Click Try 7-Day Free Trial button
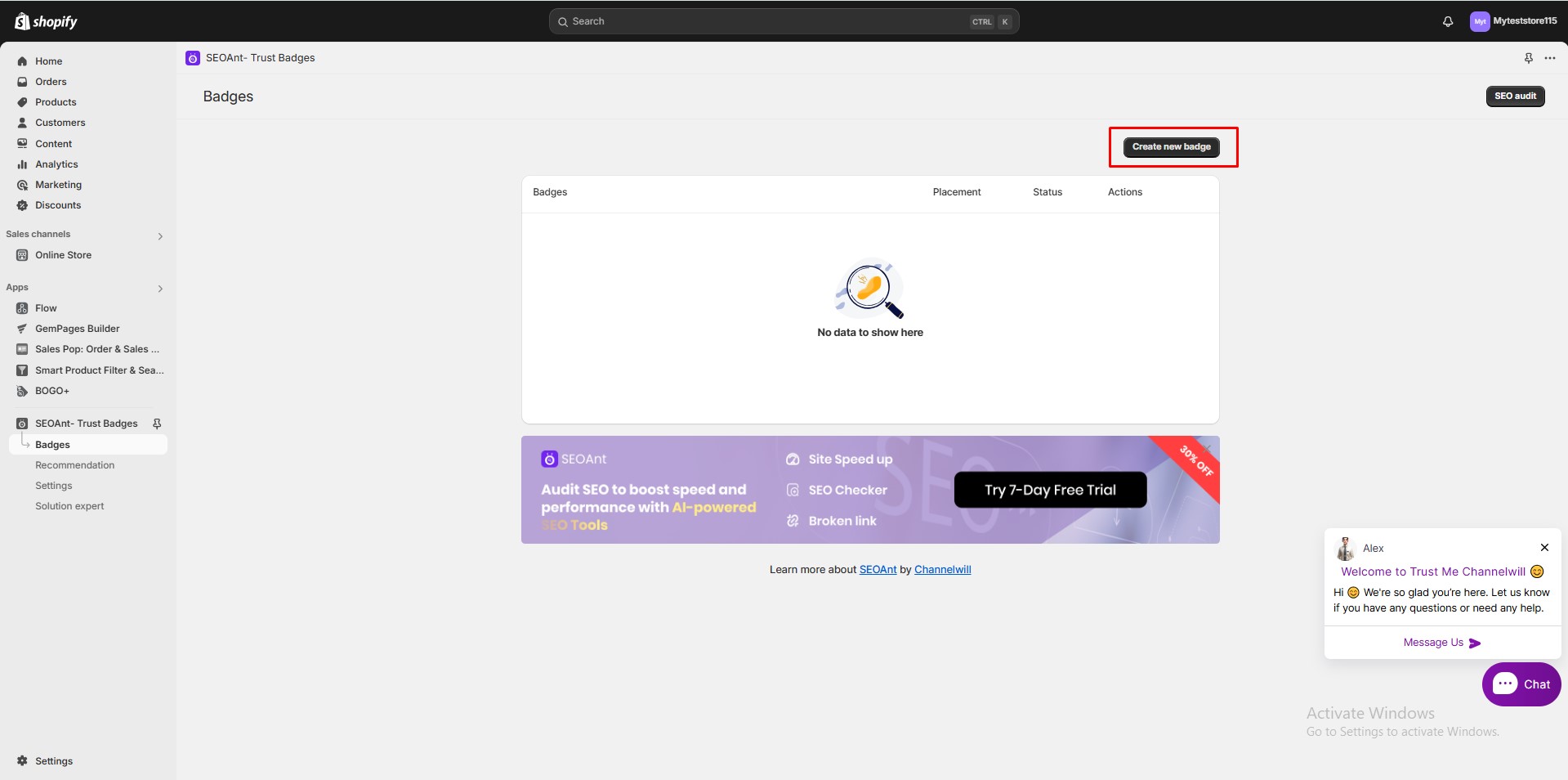Image resolution: width=1568 pixels, height=780 pixels. click(x=1049, y=490)
